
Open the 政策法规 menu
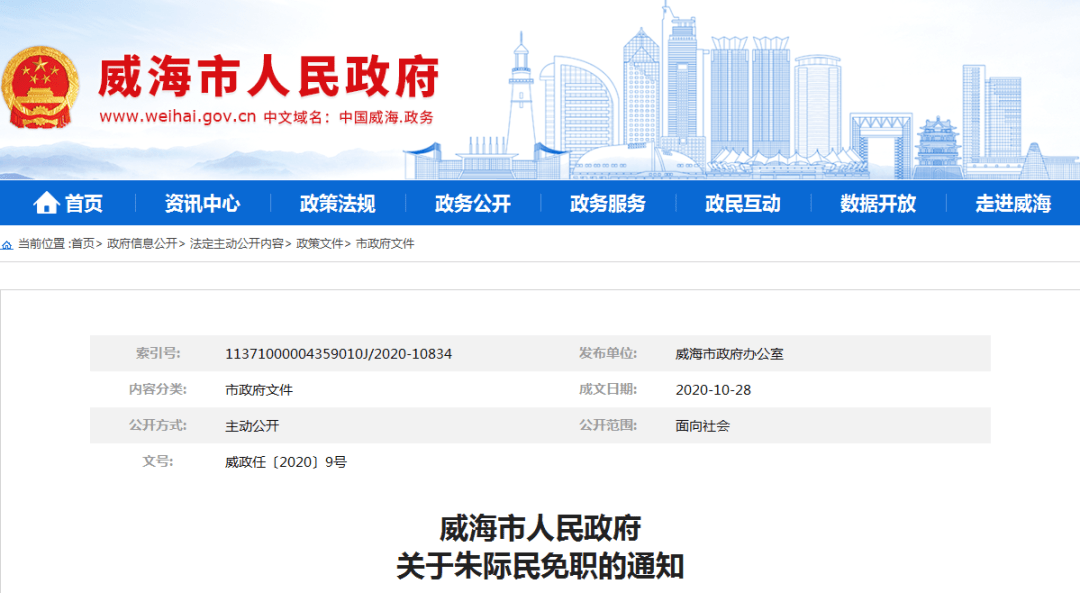click(337, 204)
